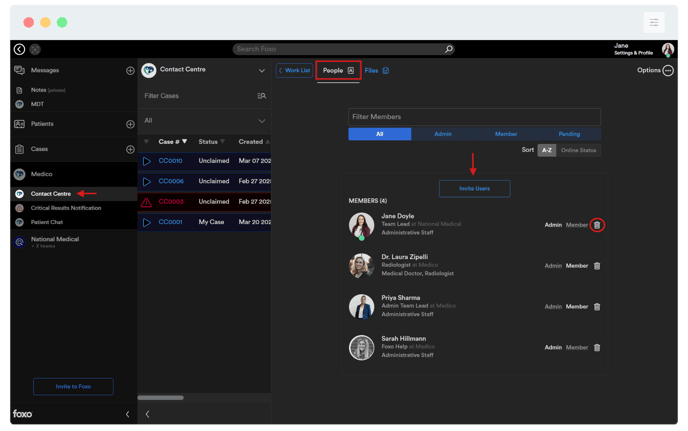Click the Invite Users button

[x=474, y=189]
